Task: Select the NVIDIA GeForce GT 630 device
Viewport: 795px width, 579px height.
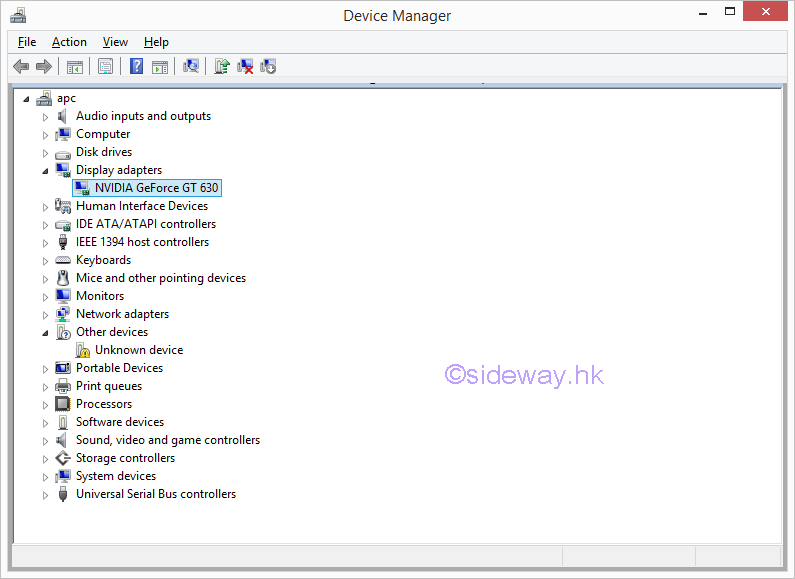Action: click(x=156, y=188)
